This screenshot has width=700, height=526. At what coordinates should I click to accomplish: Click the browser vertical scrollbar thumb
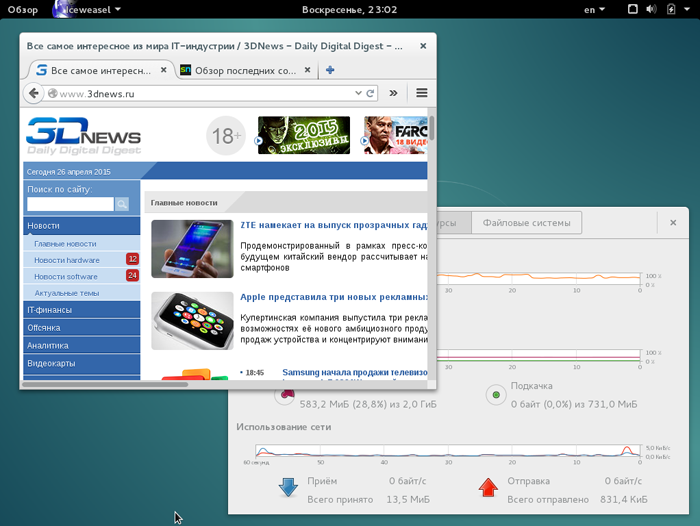tap(431, 127)
